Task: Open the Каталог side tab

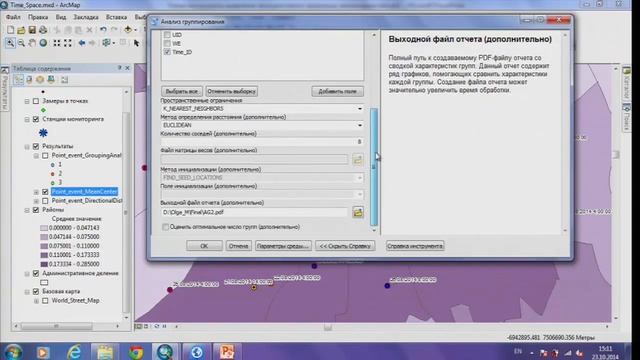Action: [x=626, y=84]
